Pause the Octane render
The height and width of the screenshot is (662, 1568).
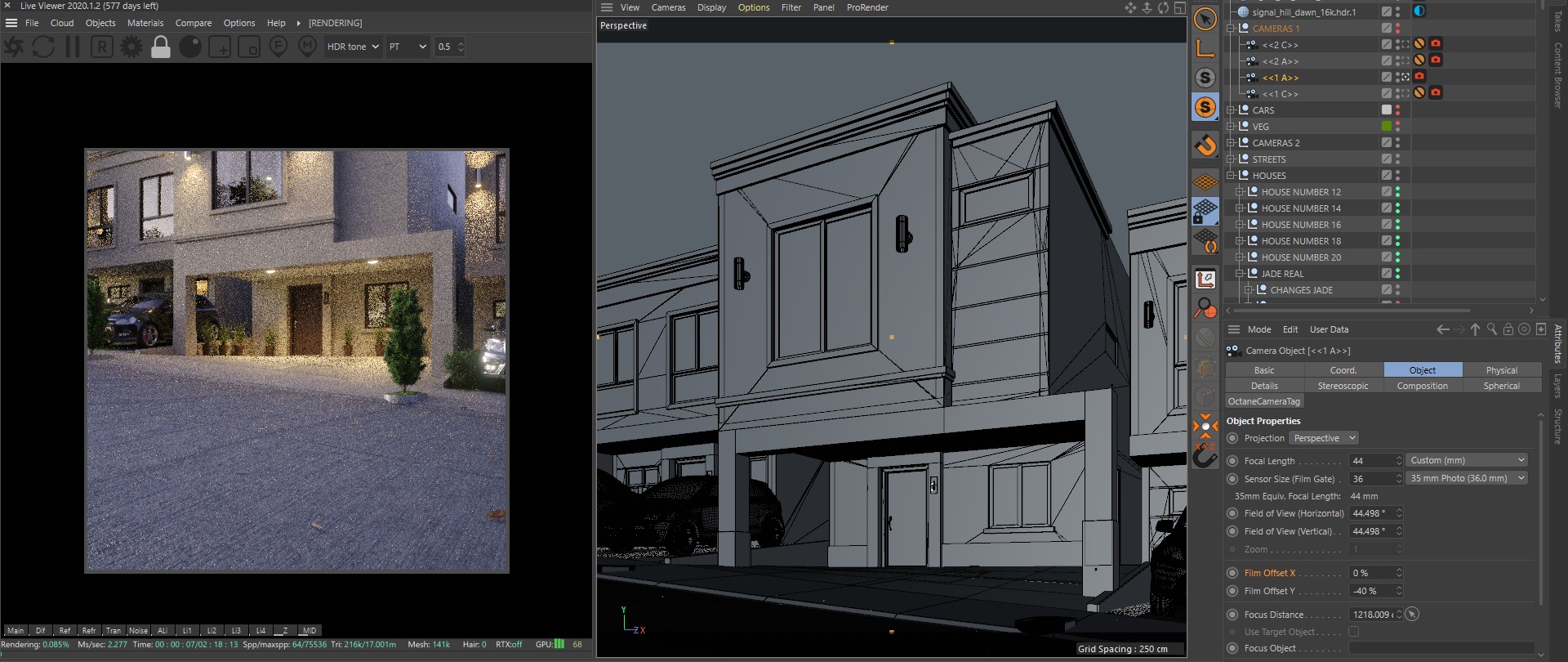tap(73, 47)
